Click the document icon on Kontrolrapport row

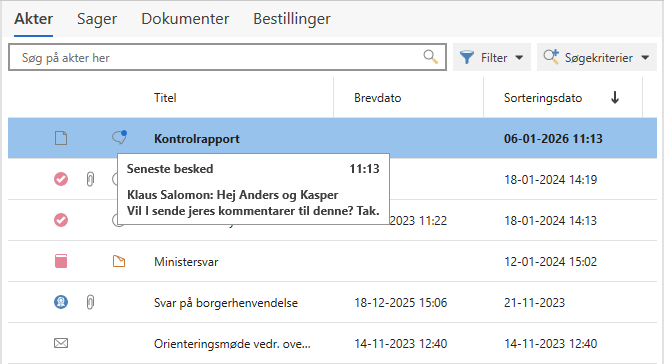[61, 138]
